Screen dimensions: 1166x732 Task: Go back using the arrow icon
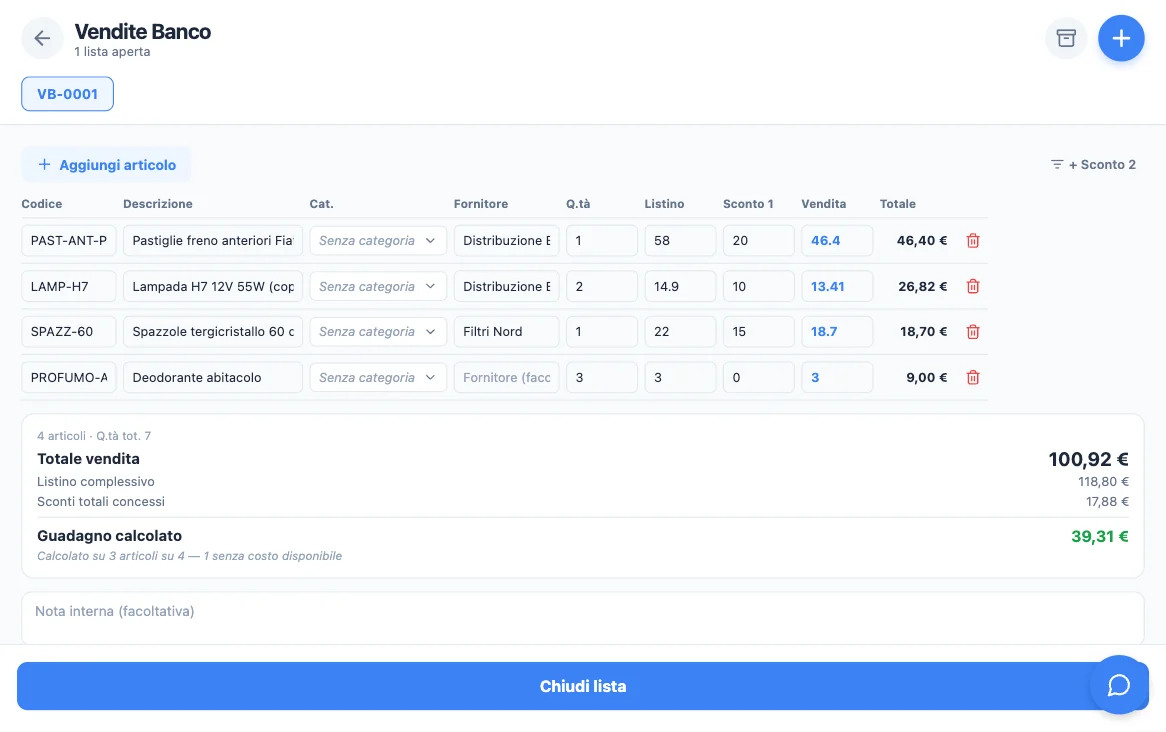click(42, 38)
